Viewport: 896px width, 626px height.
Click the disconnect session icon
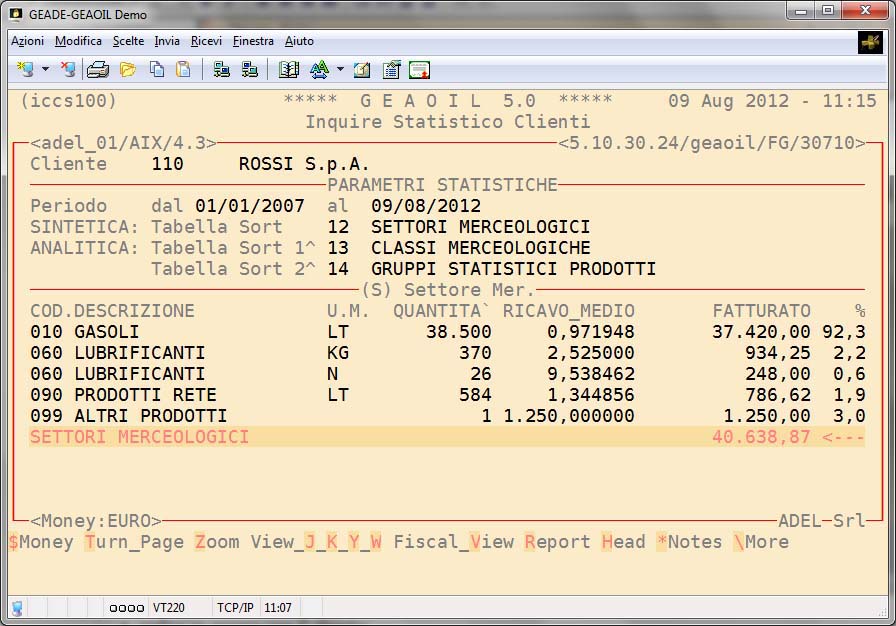point(67,70)
